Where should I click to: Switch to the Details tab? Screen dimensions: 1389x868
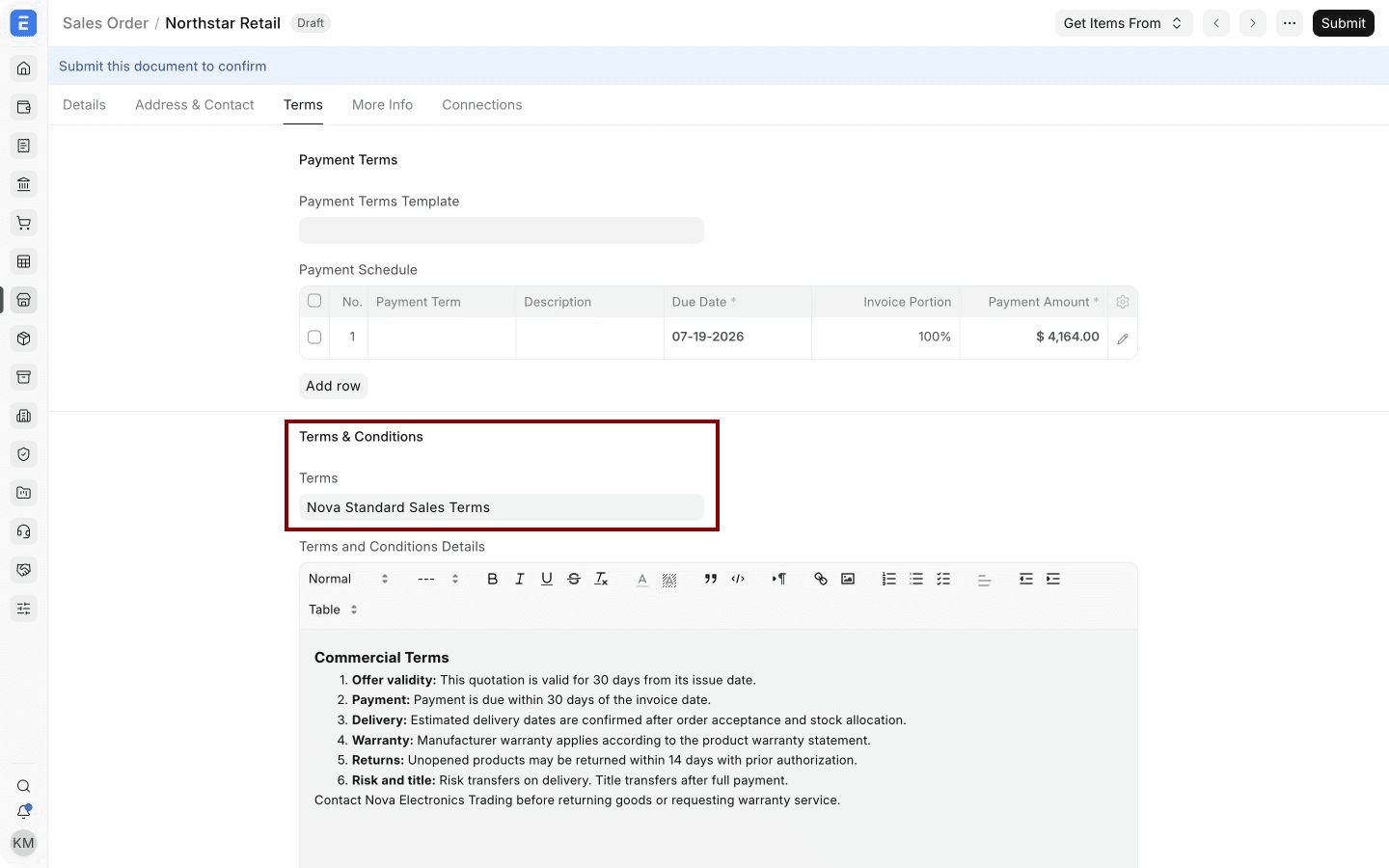point(84,105)
